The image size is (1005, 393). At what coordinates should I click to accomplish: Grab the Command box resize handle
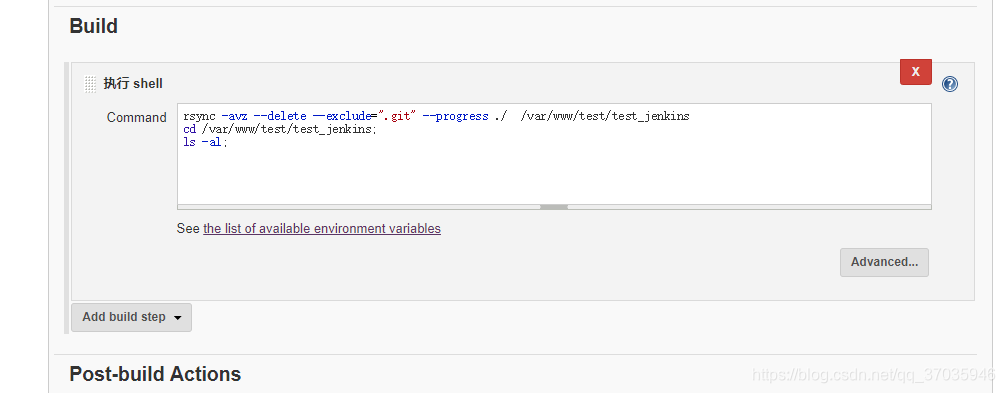click(x=554, y=207)
